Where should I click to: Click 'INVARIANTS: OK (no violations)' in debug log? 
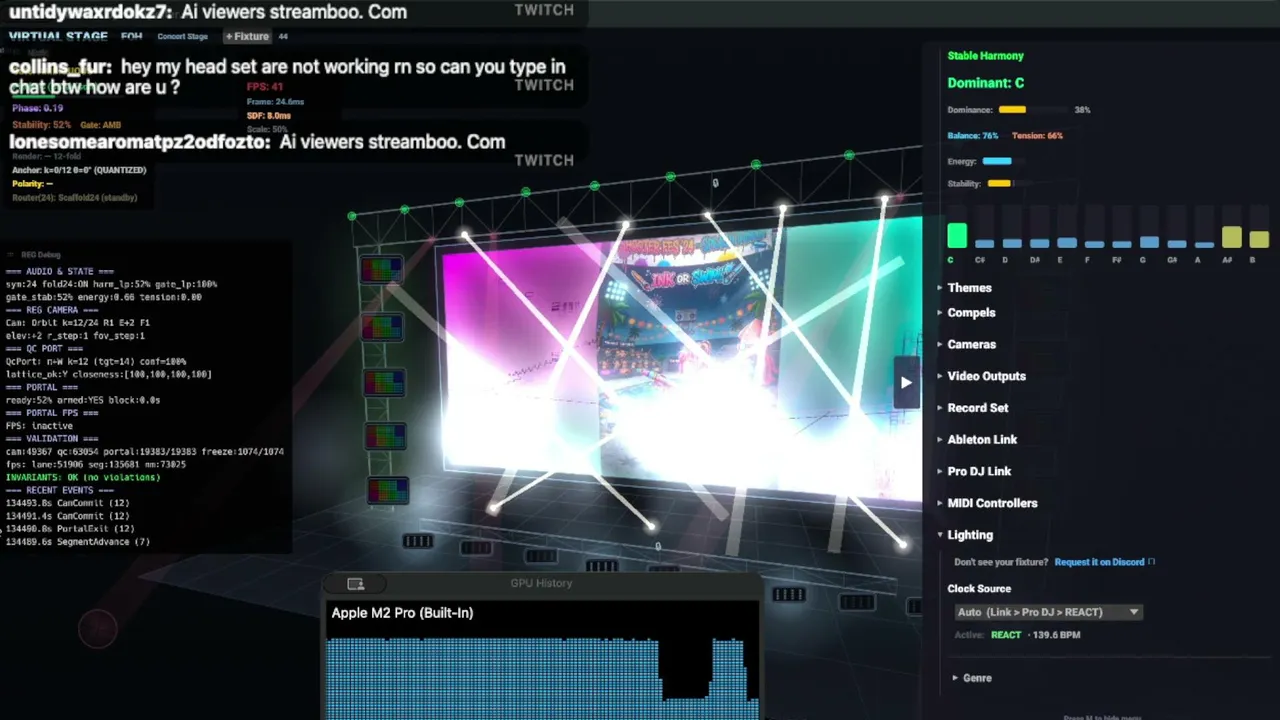[83, 477]
